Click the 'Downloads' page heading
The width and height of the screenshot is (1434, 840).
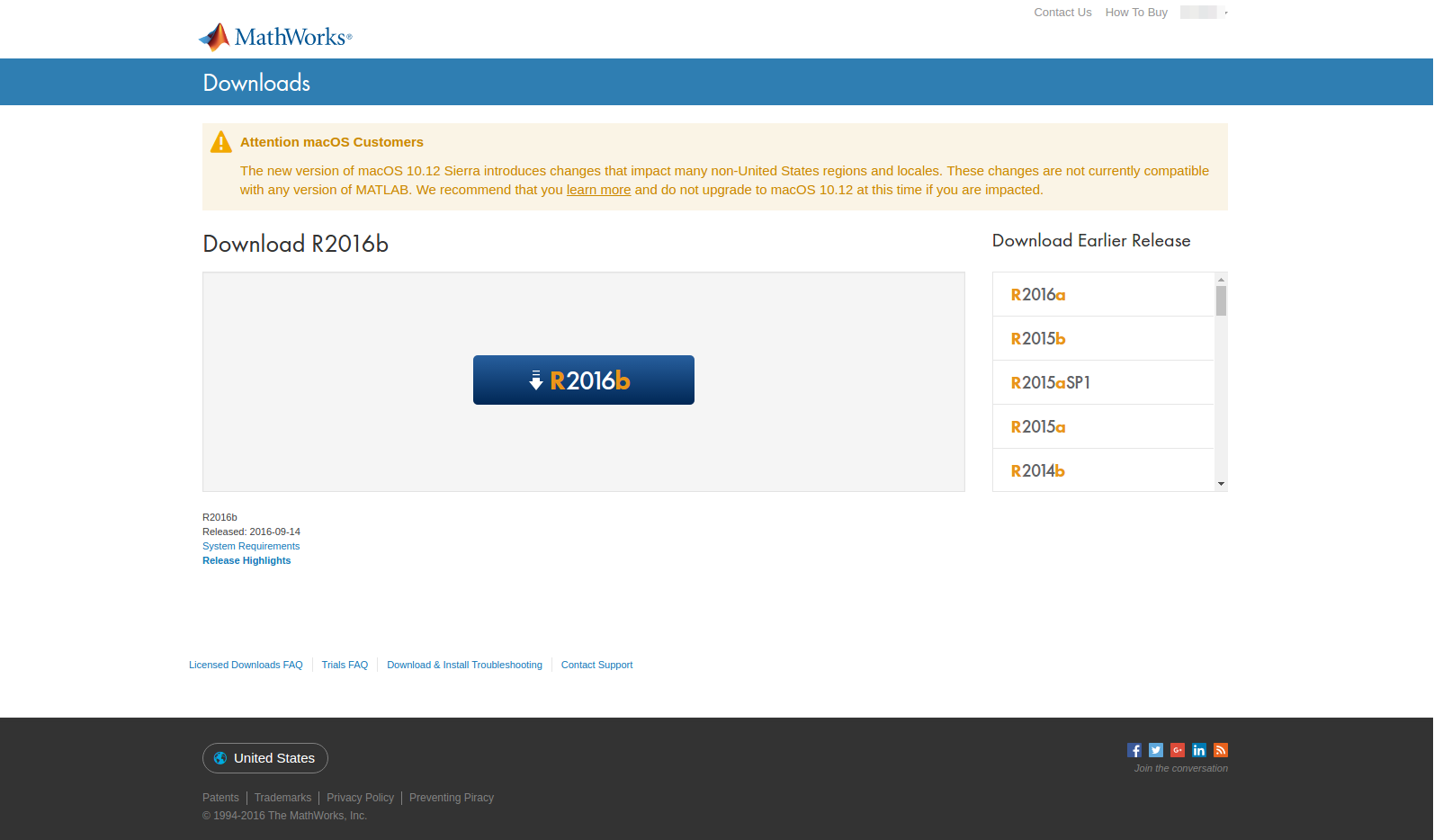pyautogui.click(x=256, y=83)
